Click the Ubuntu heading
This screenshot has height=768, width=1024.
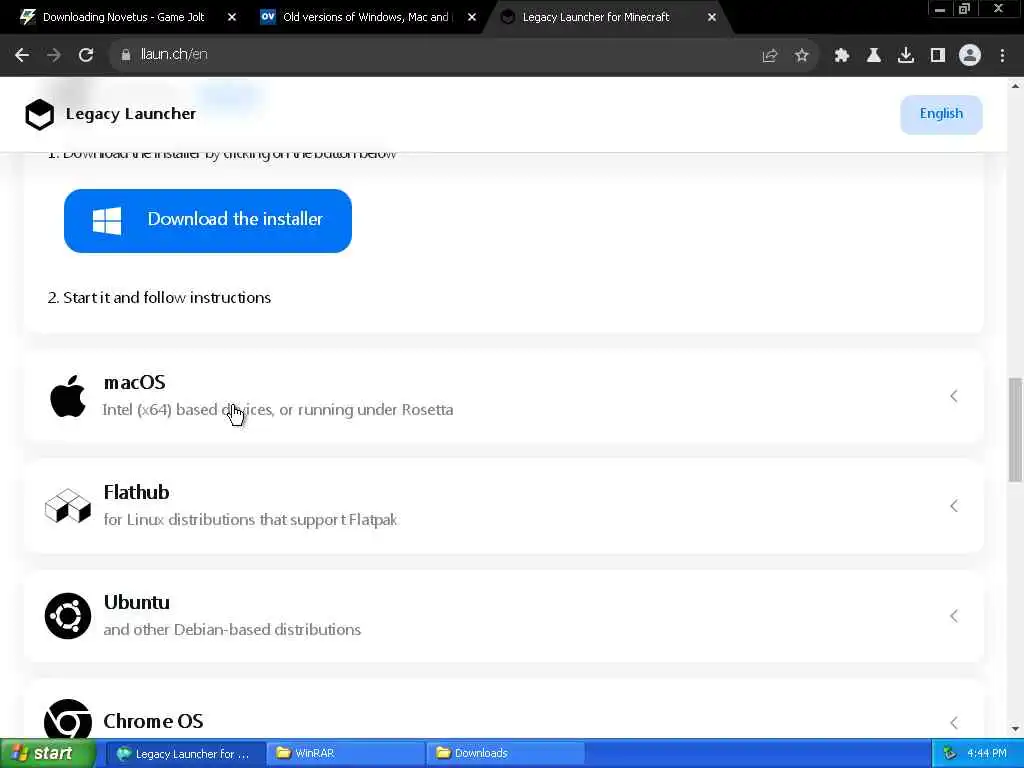point(136,601)
